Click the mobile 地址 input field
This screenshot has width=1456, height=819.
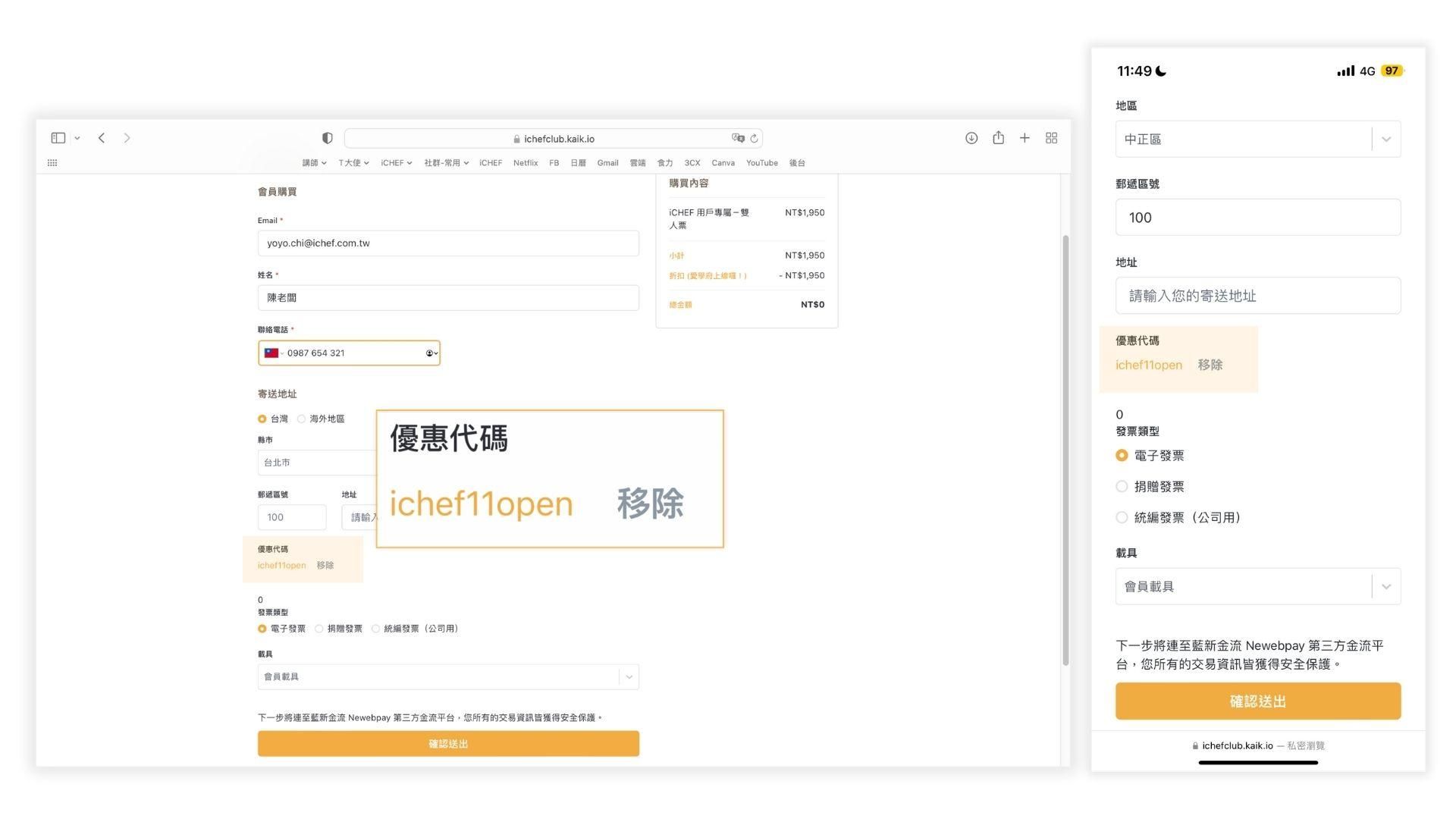1257,296
